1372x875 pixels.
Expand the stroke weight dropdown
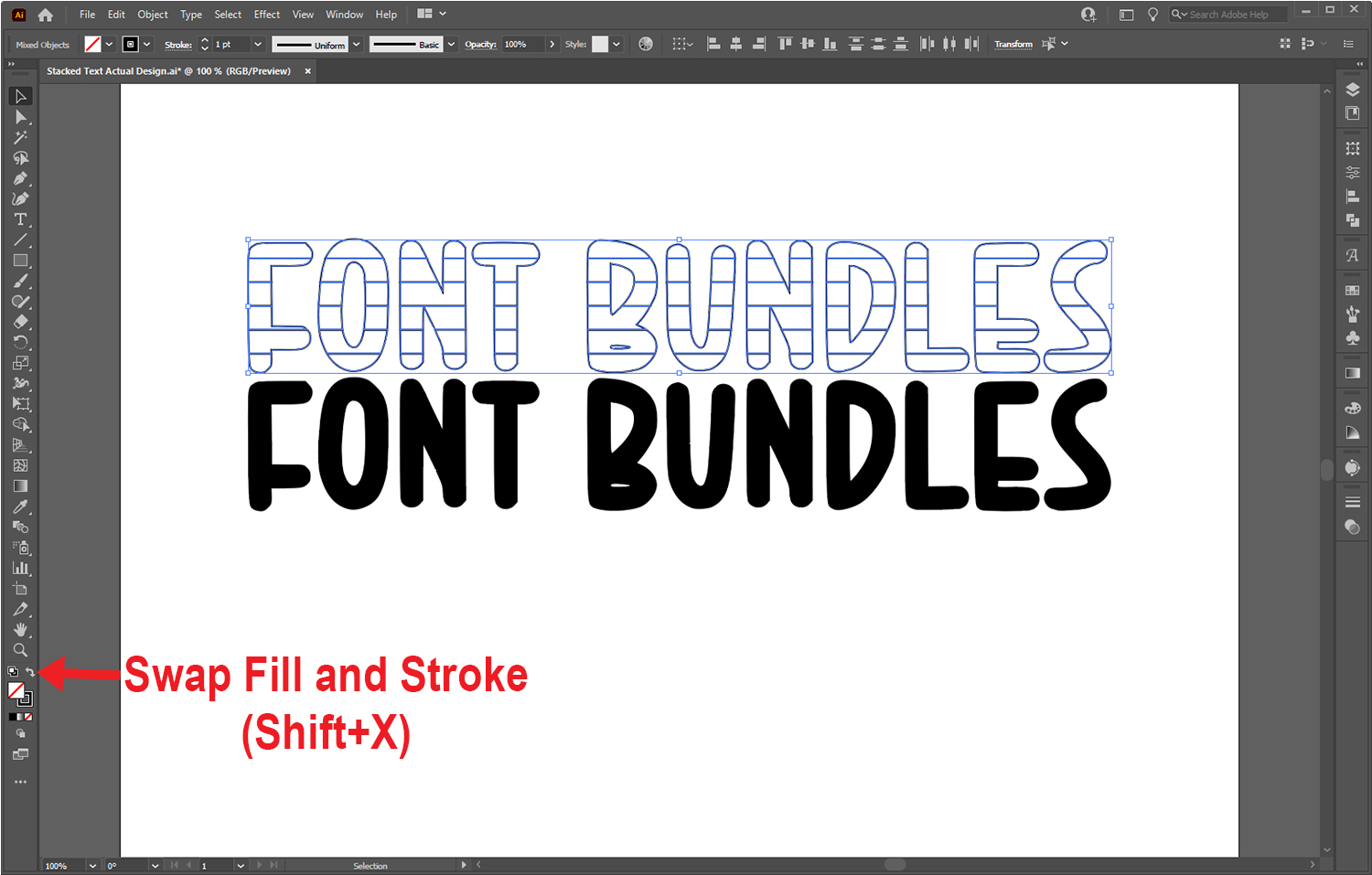coord(257,44)
